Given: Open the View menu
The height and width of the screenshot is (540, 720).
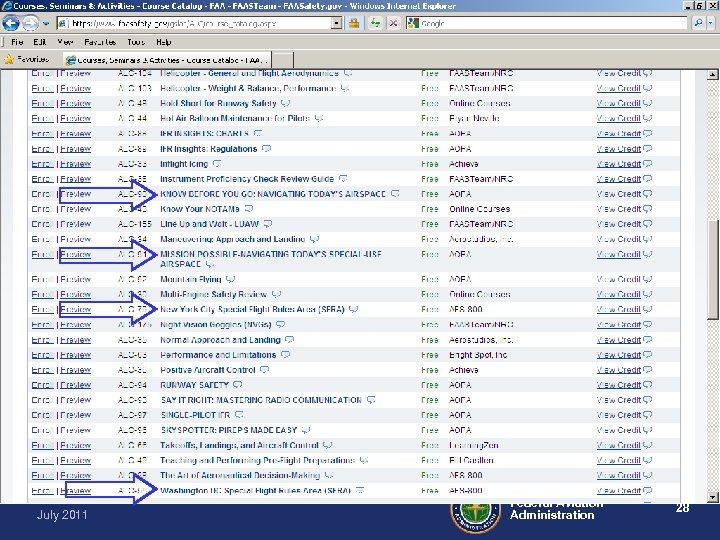Looking at the screenshot, I should (65, 42).
